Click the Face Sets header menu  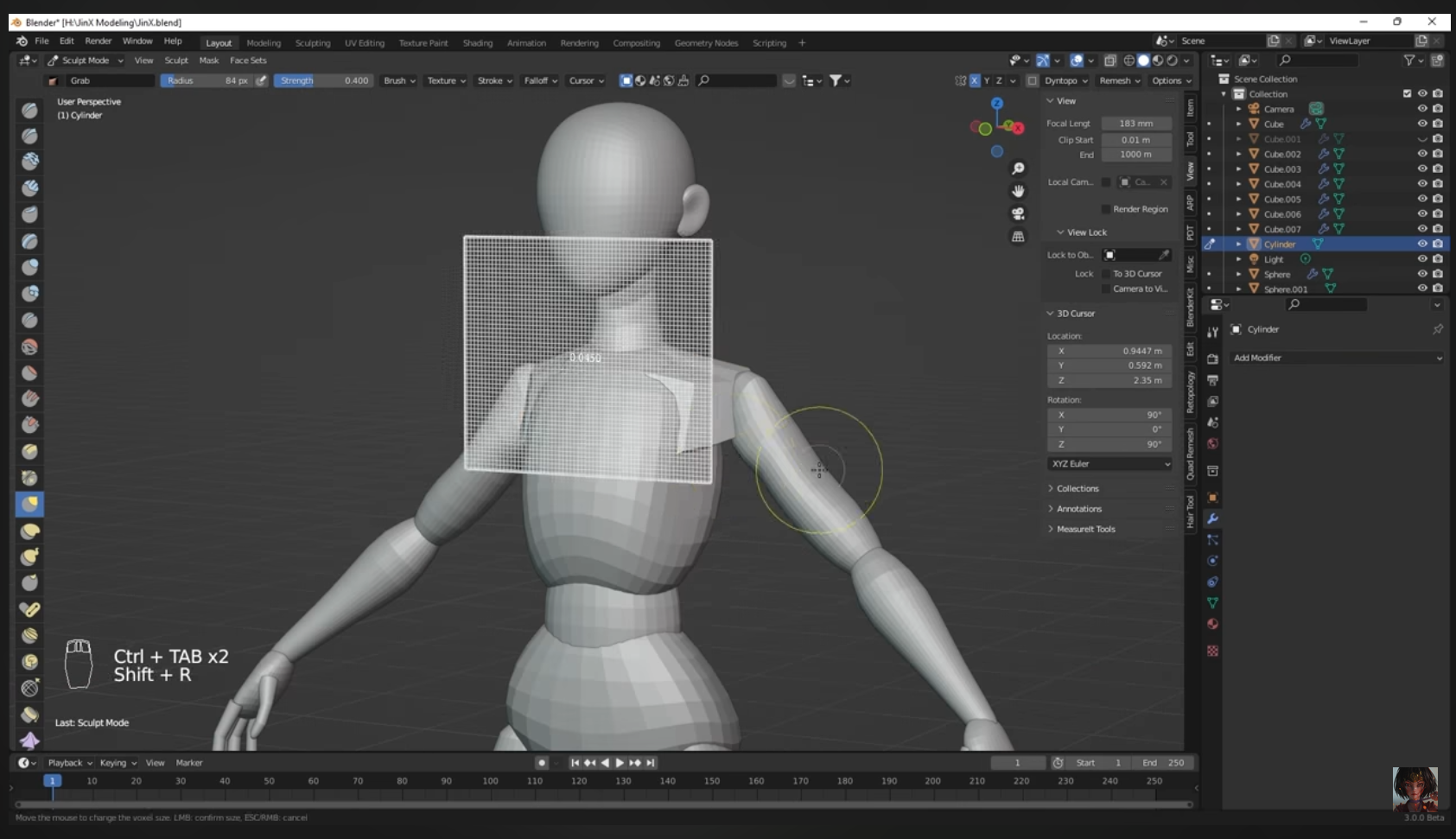pos(248,60)
